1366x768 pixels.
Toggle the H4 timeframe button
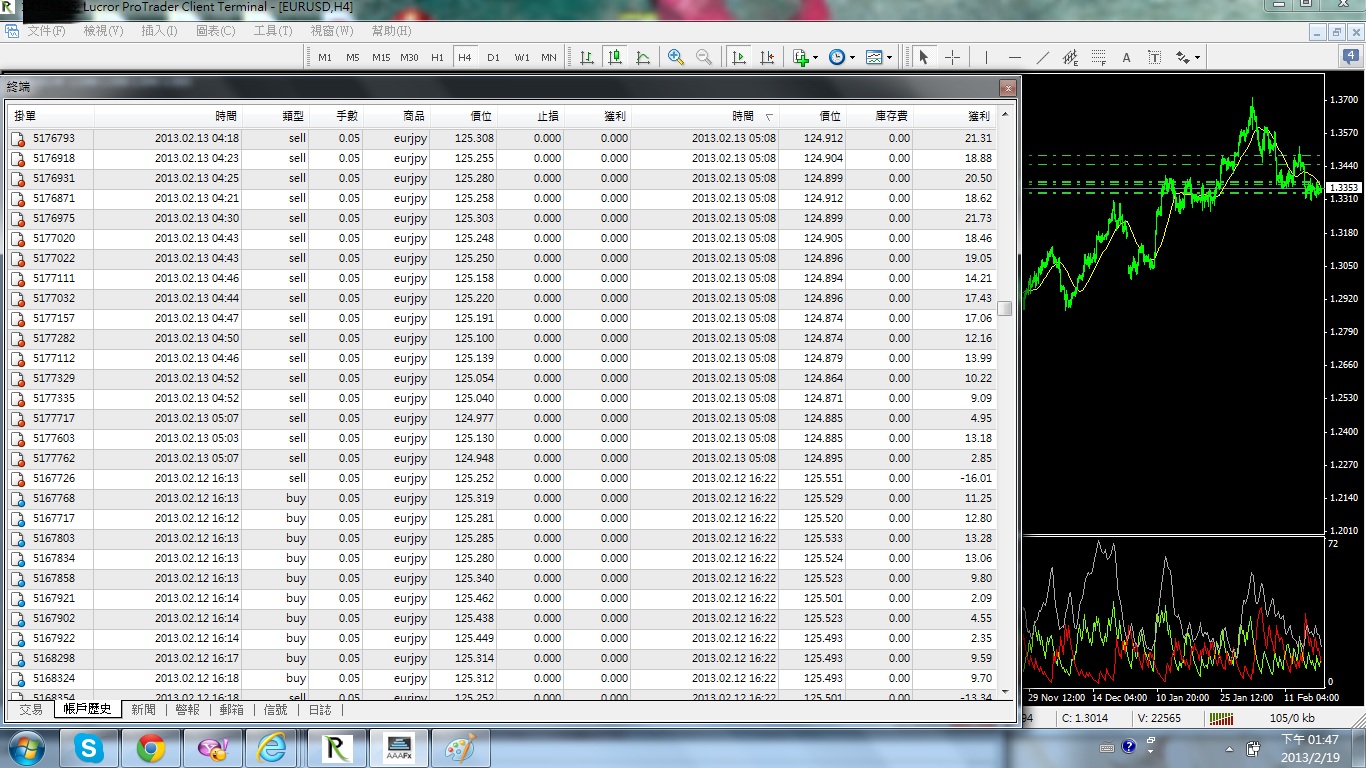[x=465, y=57]
